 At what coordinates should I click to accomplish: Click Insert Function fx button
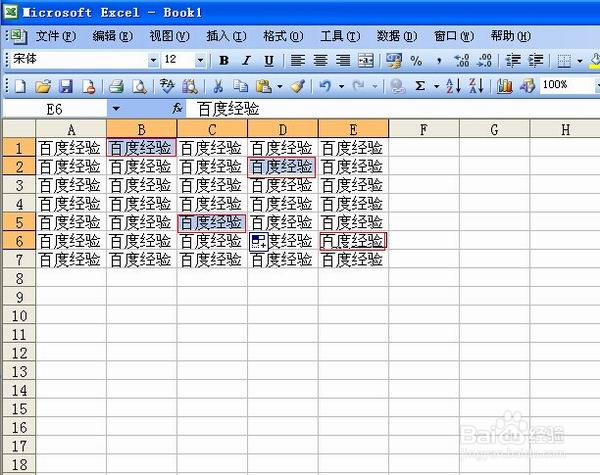pos(177,109)
